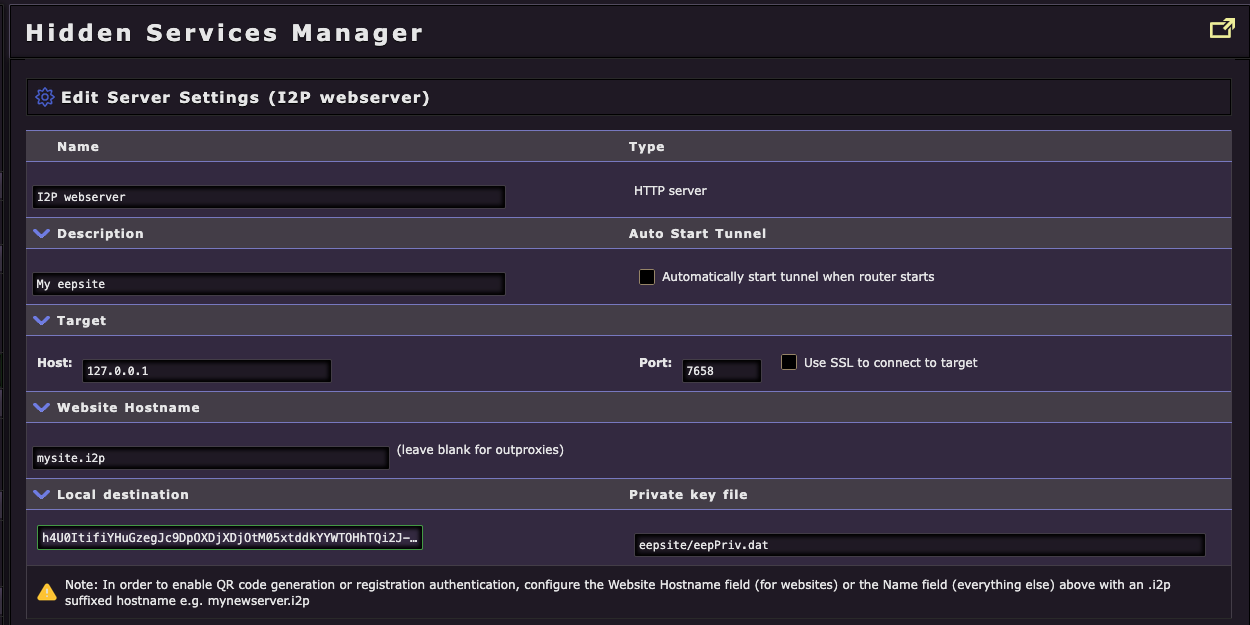Click the Host field showing 127.0.0.1

click(x=206, y=371)
